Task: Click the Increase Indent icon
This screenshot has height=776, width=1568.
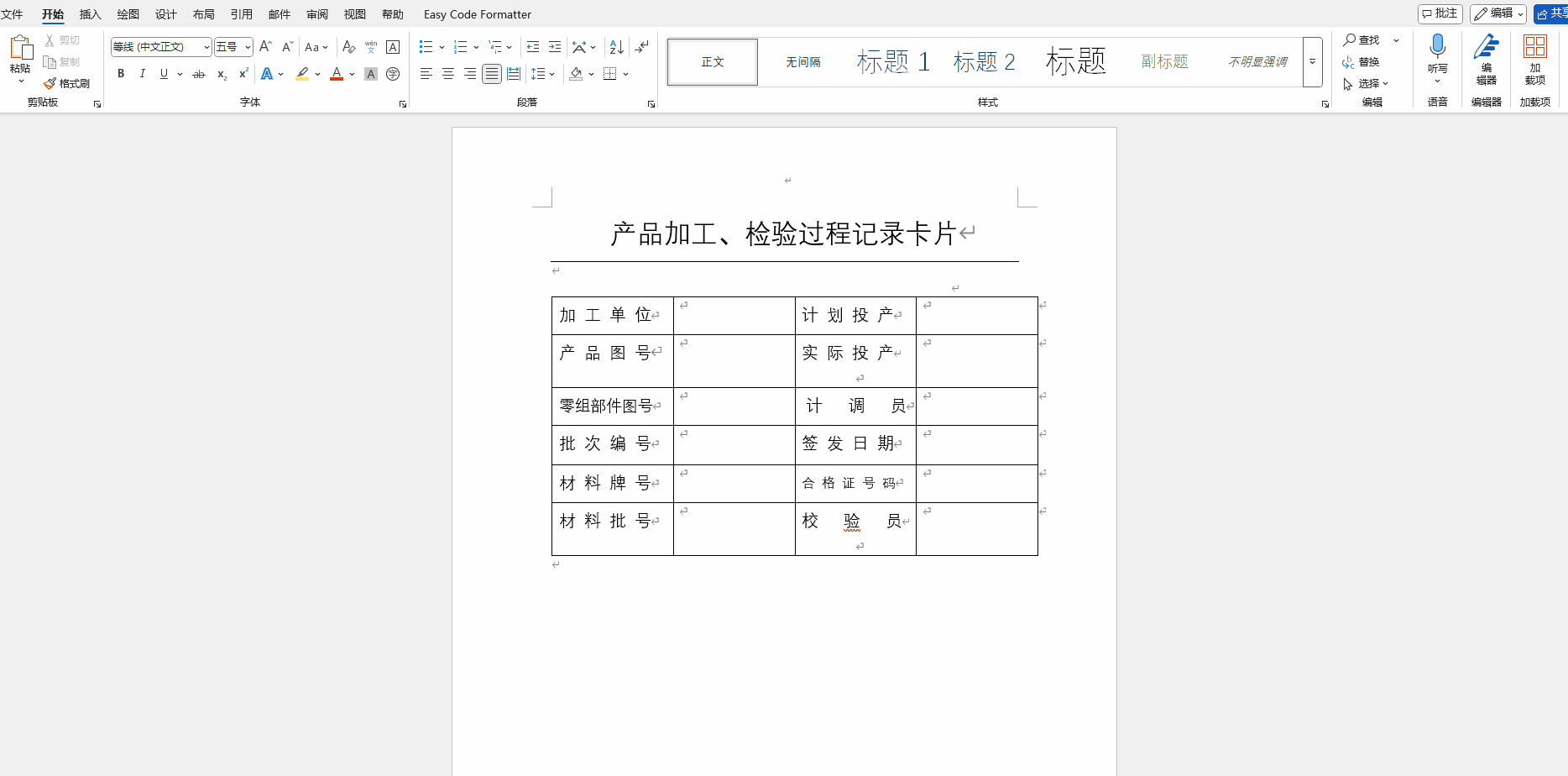Action: (x=555, y=47)
